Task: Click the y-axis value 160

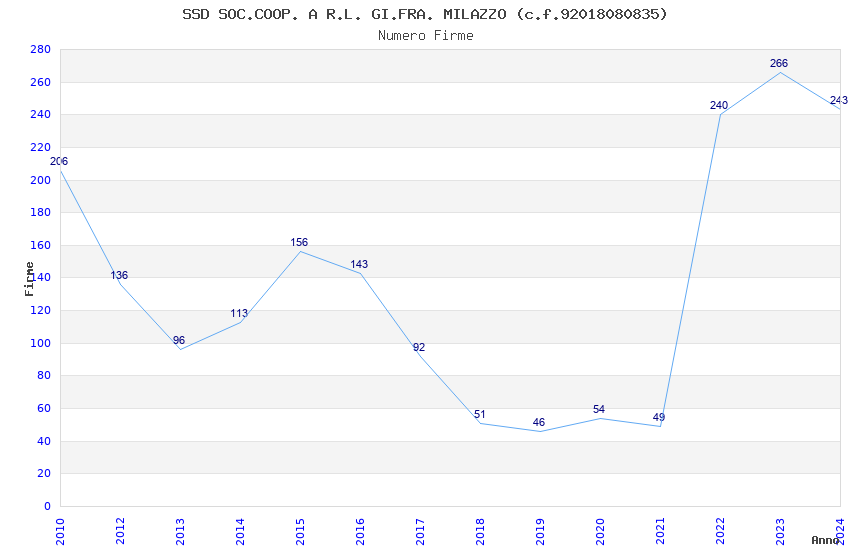Action: (41, 245)
